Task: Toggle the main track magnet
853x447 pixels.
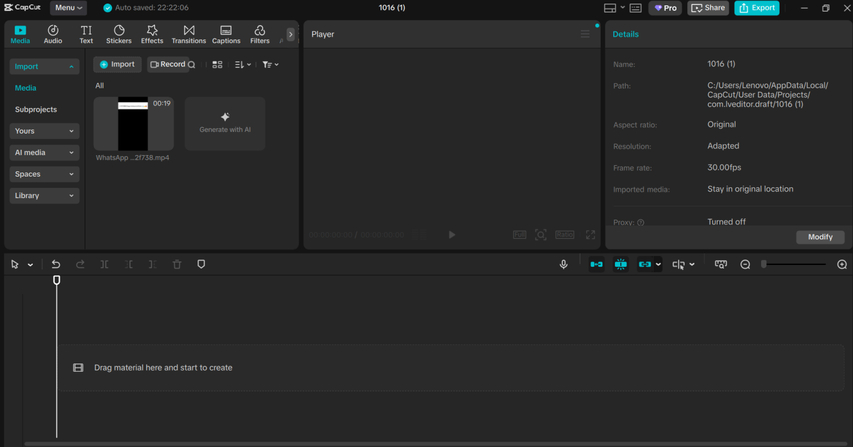Action: coord(596,264)
